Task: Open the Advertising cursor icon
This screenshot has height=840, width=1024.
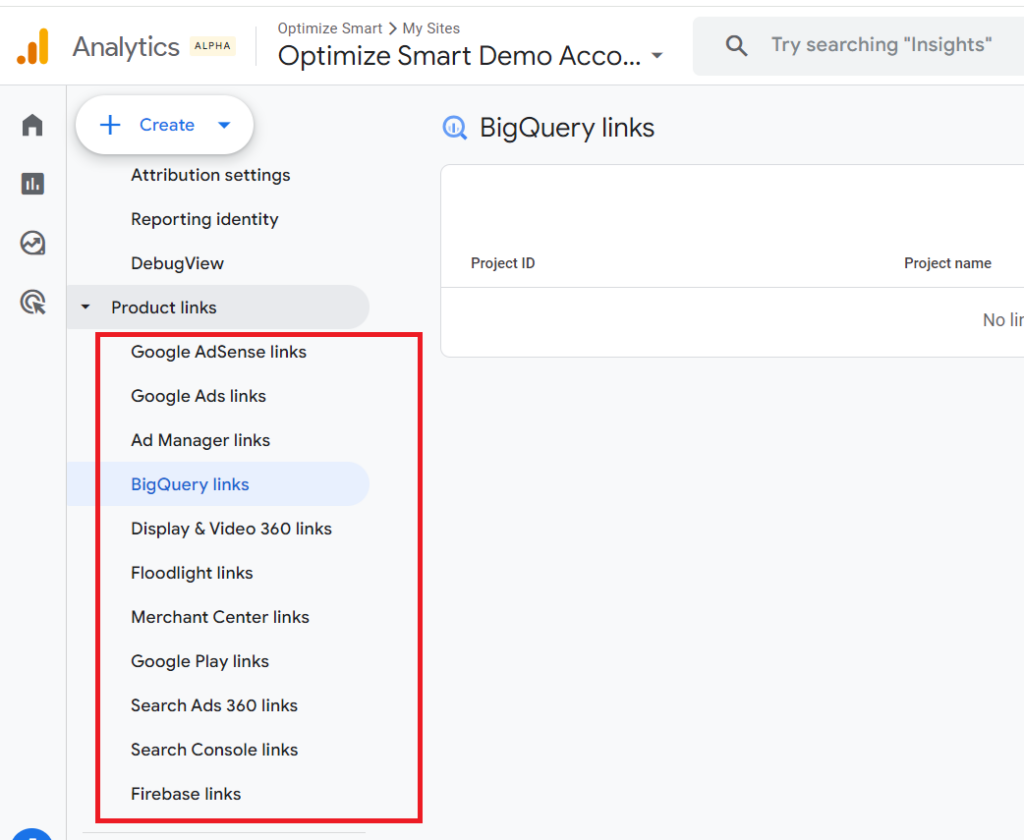Action: click(x=33, y=302)
